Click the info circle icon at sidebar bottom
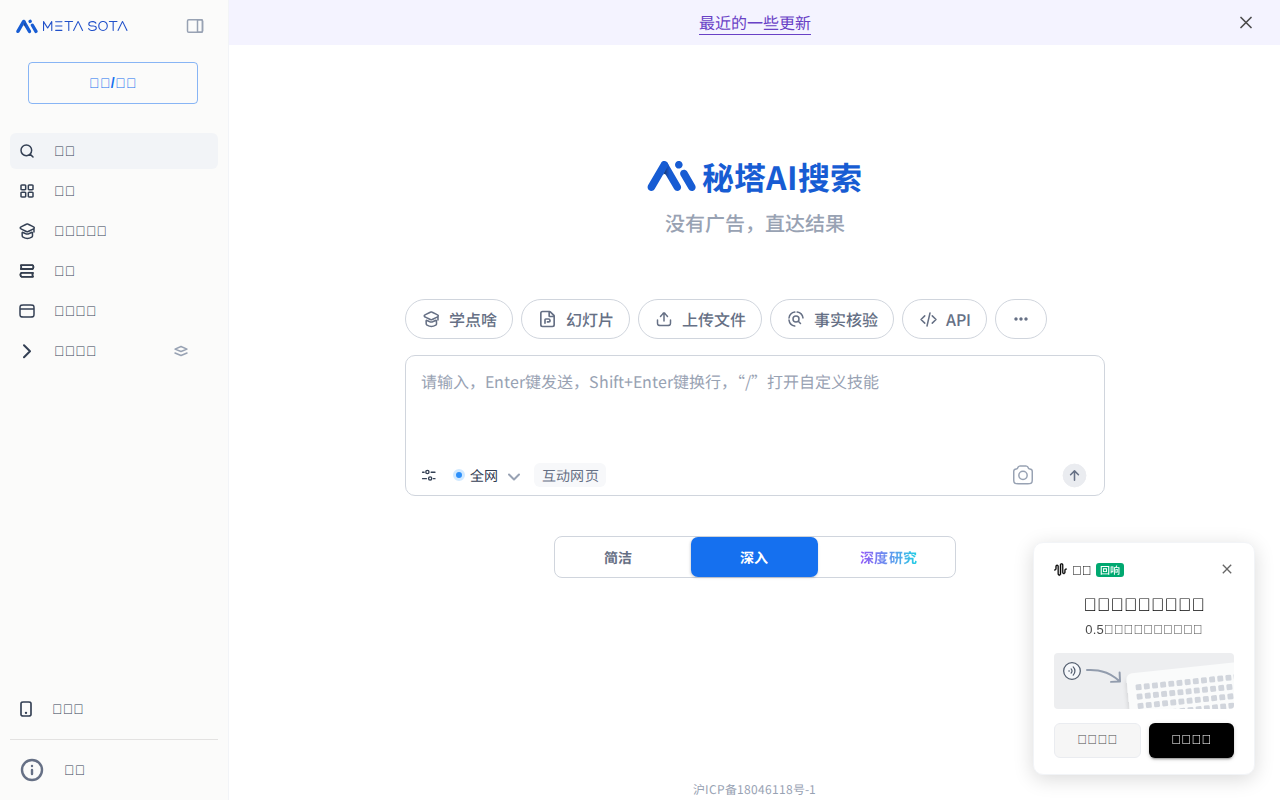Image resolution: width=1280 pixels, height=800 pixels. 32,770
